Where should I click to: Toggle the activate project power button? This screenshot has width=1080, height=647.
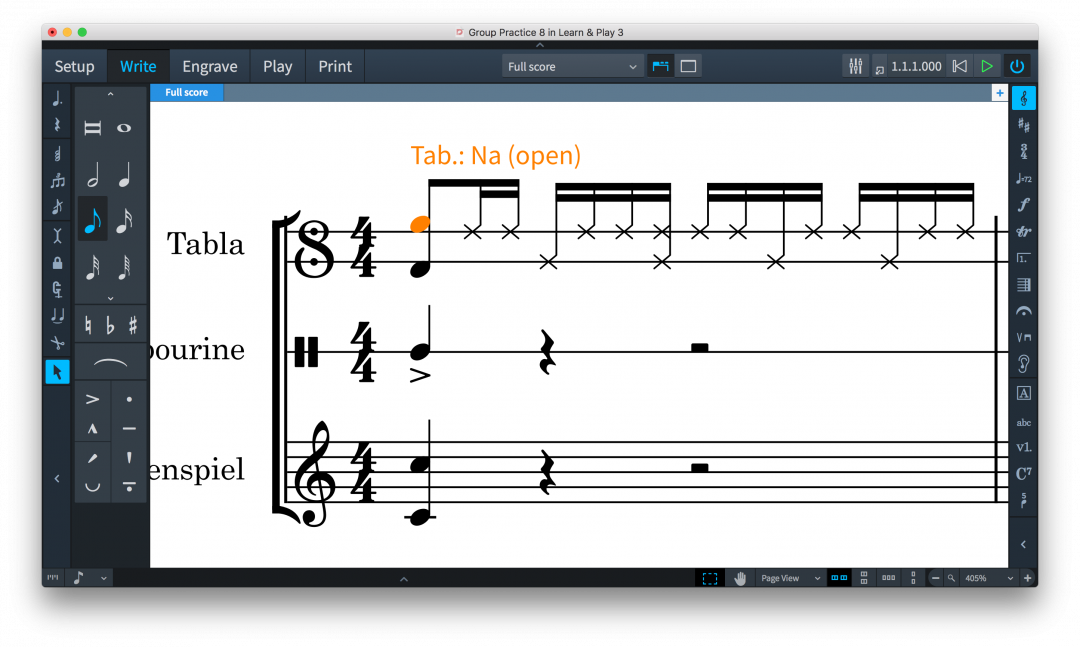click(1017, 66)
